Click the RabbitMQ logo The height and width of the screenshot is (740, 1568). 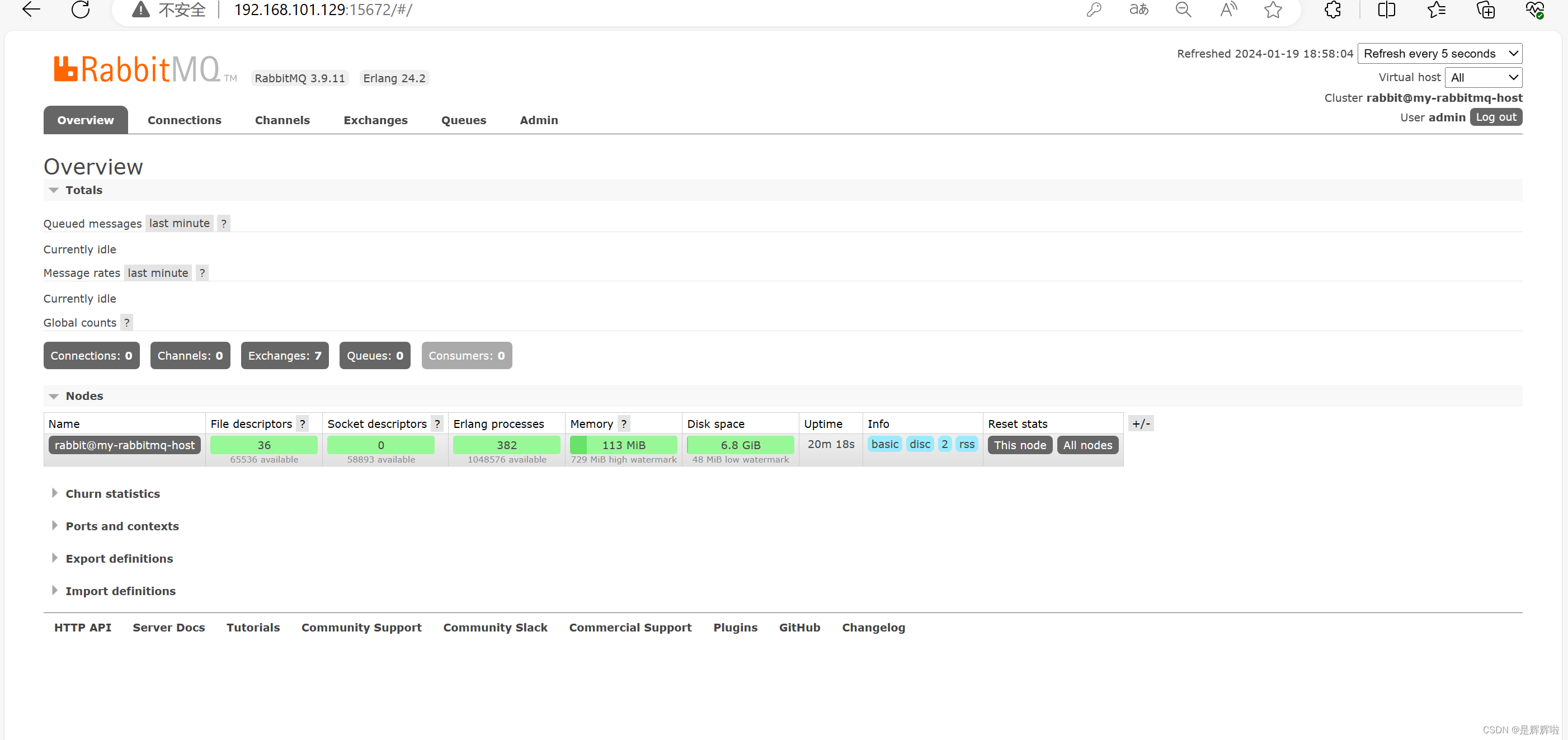point(138,69)
